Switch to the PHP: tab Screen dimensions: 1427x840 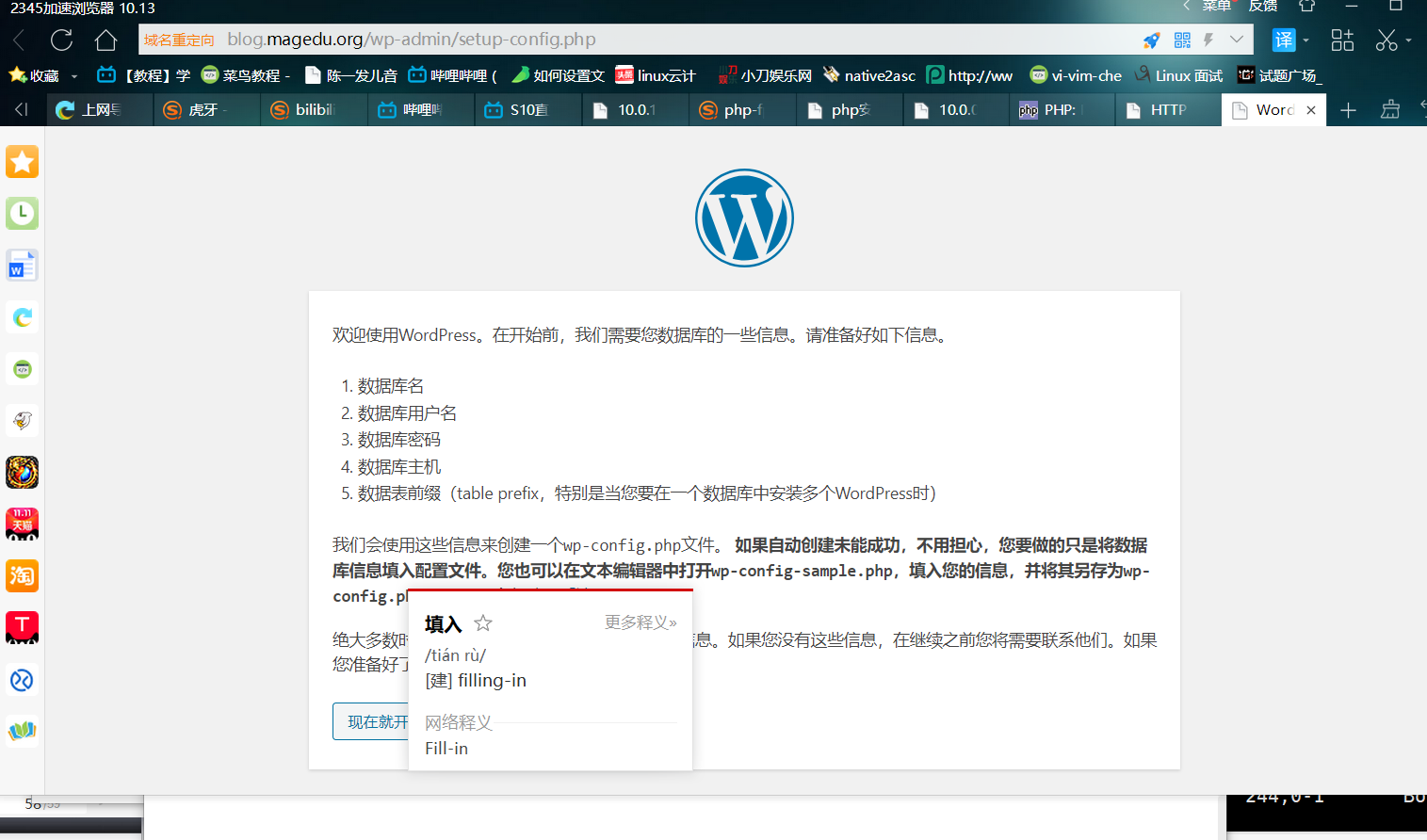click(1062, 110)
